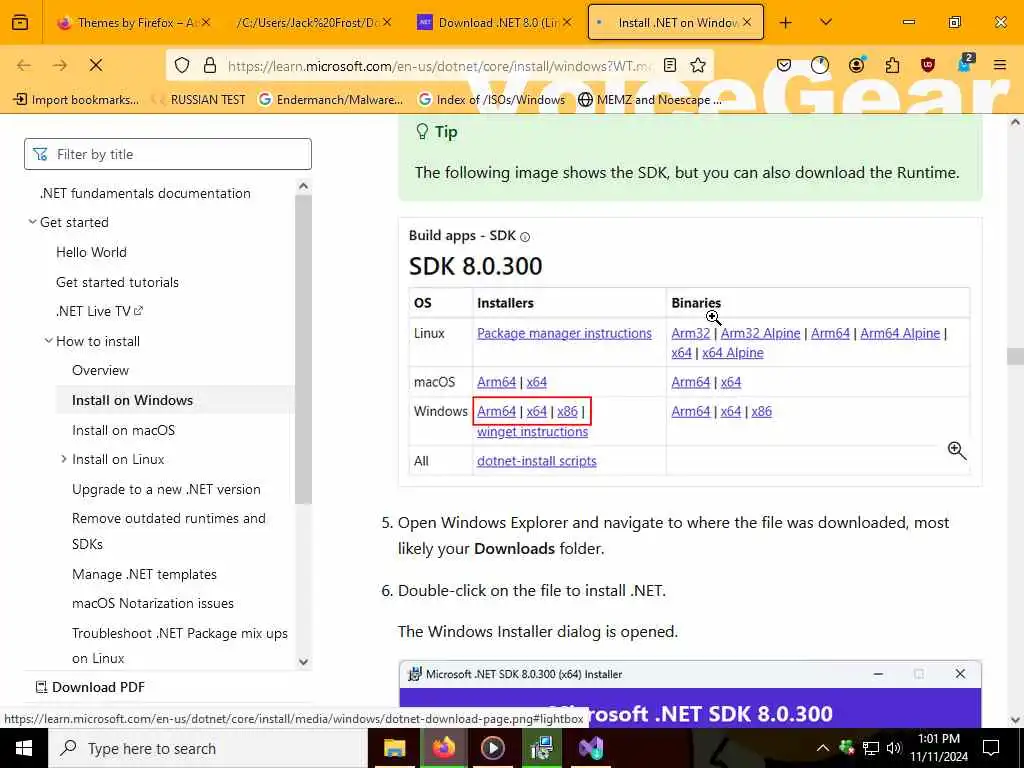Open Firefox View tab list icon

pyautogui.click(x=20, y=22)
